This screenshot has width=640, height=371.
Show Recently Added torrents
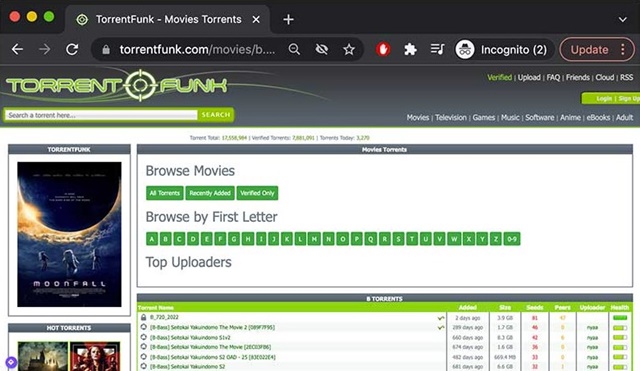[210, 193]
